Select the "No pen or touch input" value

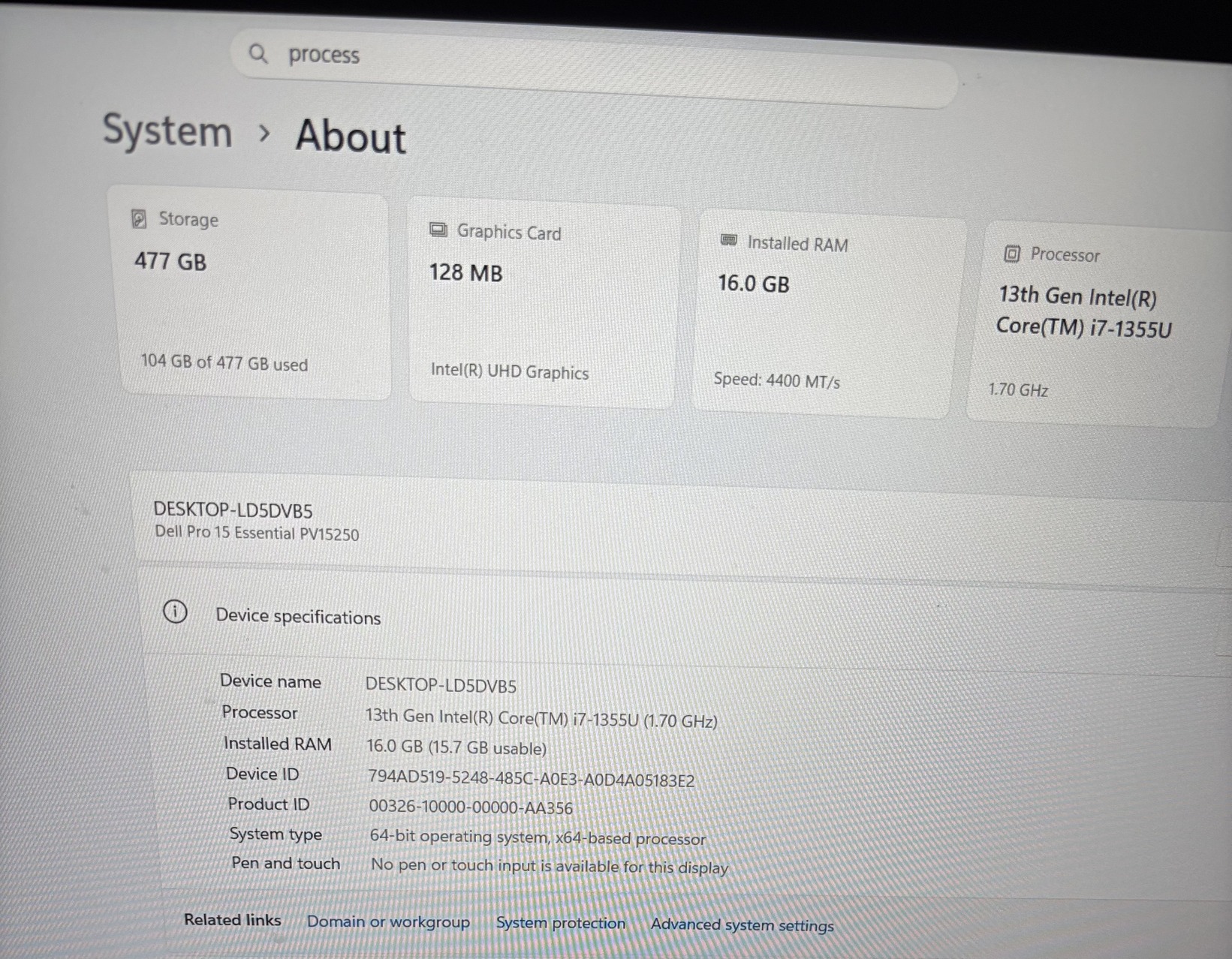coord(550,866)
